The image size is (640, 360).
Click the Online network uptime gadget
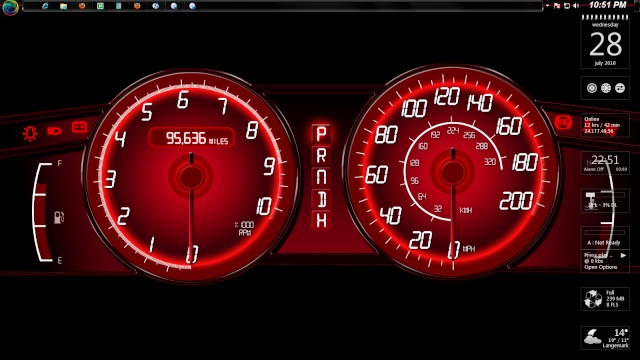pyautogui.click(x=605, y=125)
